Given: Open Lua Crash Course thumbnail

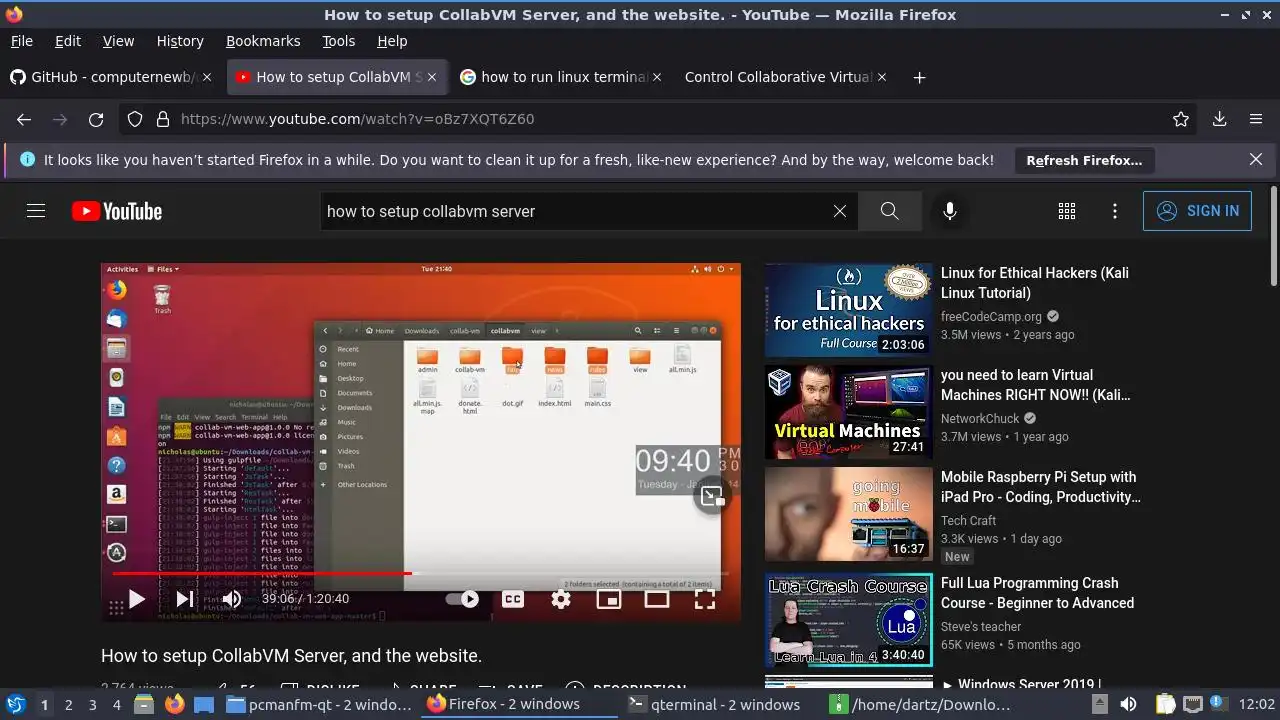Looking at the screenshot, I should [848, 620].
